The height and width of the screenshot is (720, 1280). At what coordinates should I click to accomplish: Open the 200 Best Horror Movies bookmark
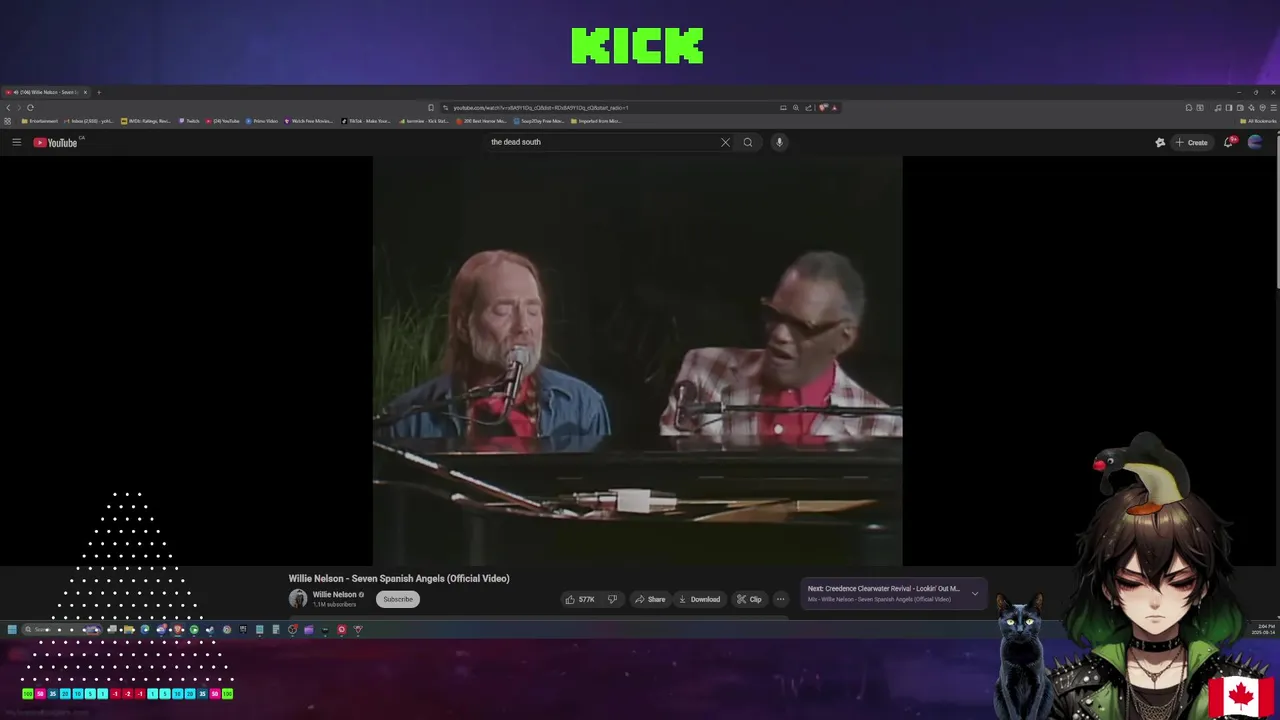(482, 121)
